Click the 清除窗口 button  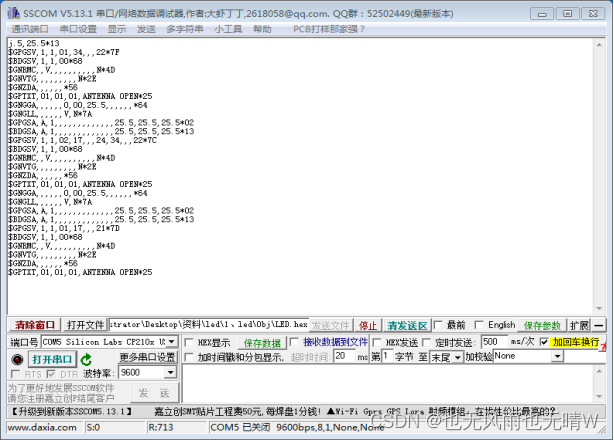click(x=34, y=325)
